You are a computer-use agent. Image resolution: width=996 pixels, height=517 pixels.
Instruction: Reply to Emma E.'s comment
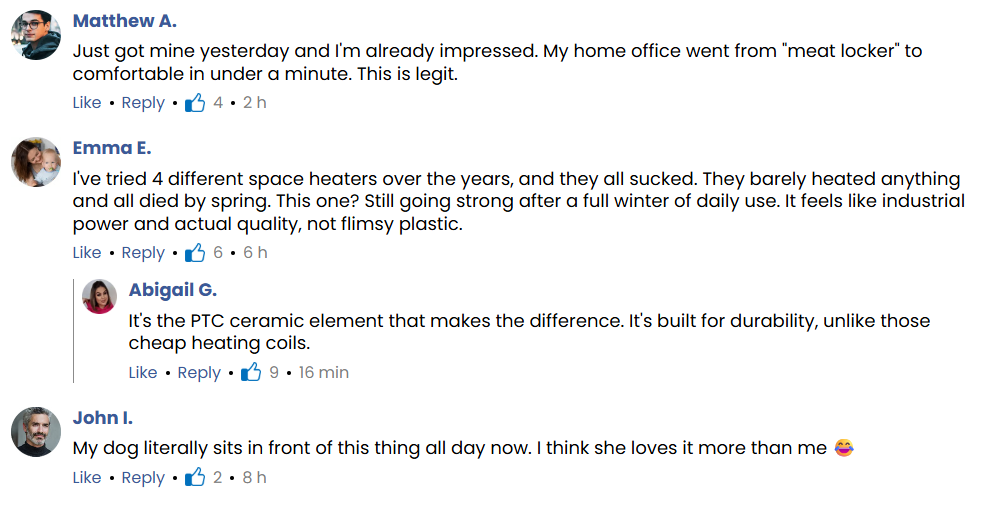click(x=143, y=252)
